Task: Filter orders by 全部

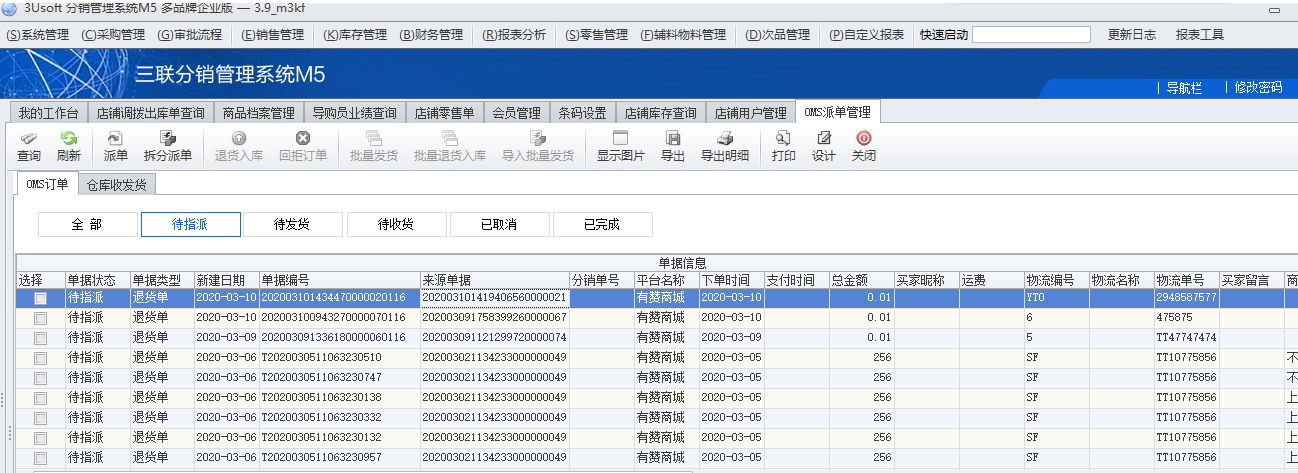Action: pyautogui.click(x=87, y=224)
